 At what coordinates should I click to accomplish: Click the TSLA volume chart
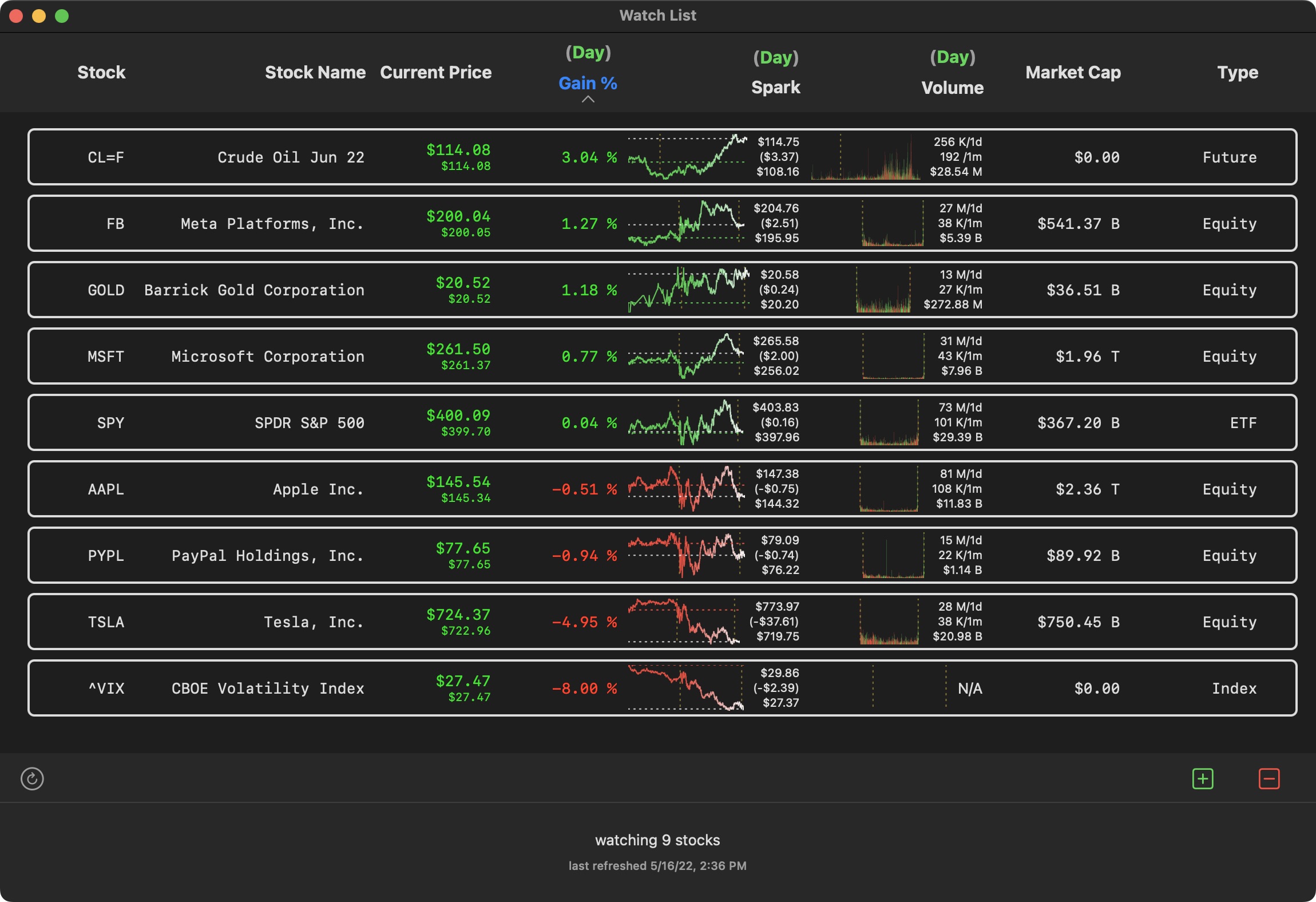click(x=889, y=622)
